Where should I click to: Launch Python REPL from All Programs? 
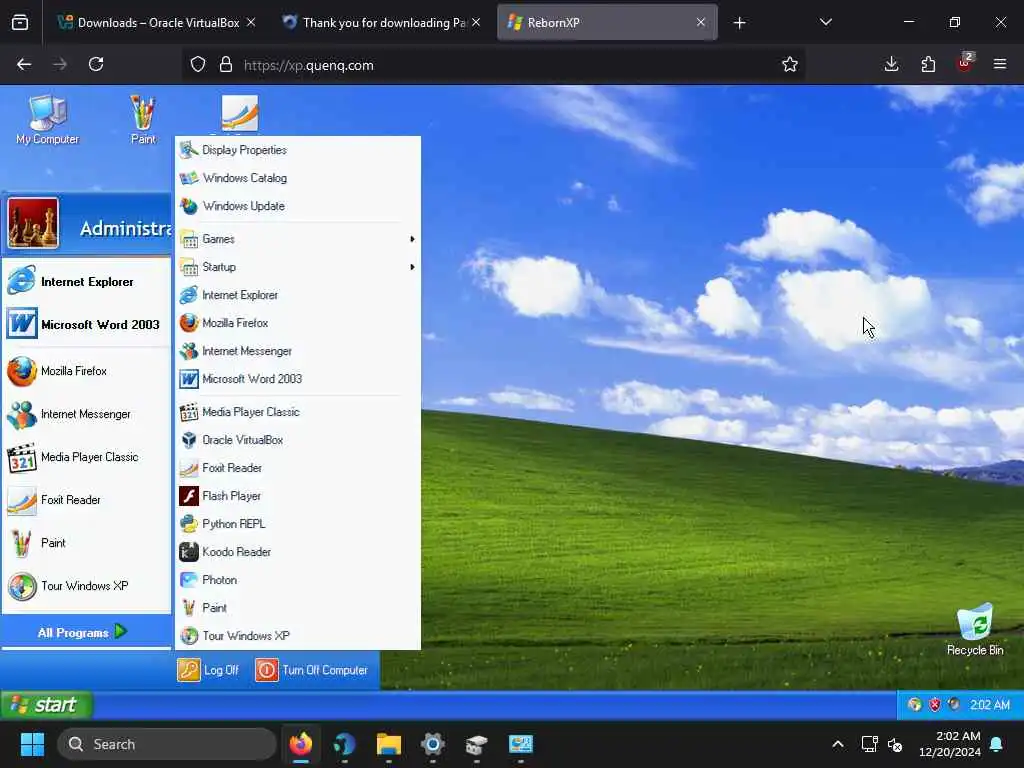(x=298, y=524)
